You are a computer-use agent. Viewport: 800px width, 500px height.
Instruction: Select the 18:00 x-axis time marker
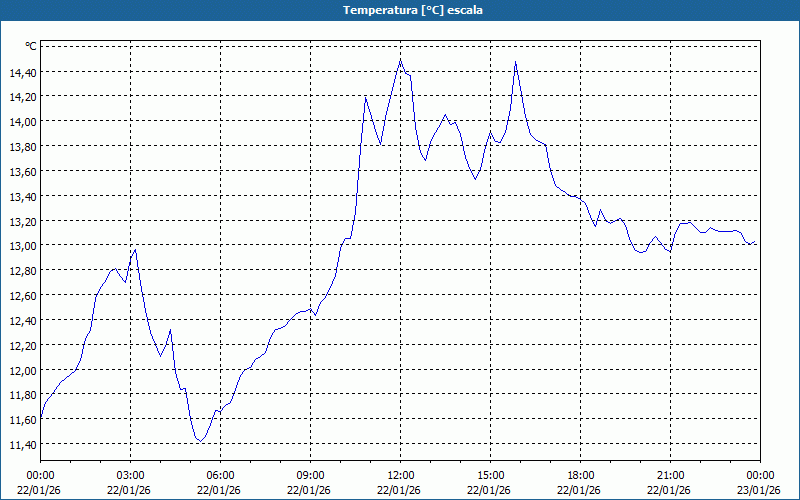coord(580,475)
